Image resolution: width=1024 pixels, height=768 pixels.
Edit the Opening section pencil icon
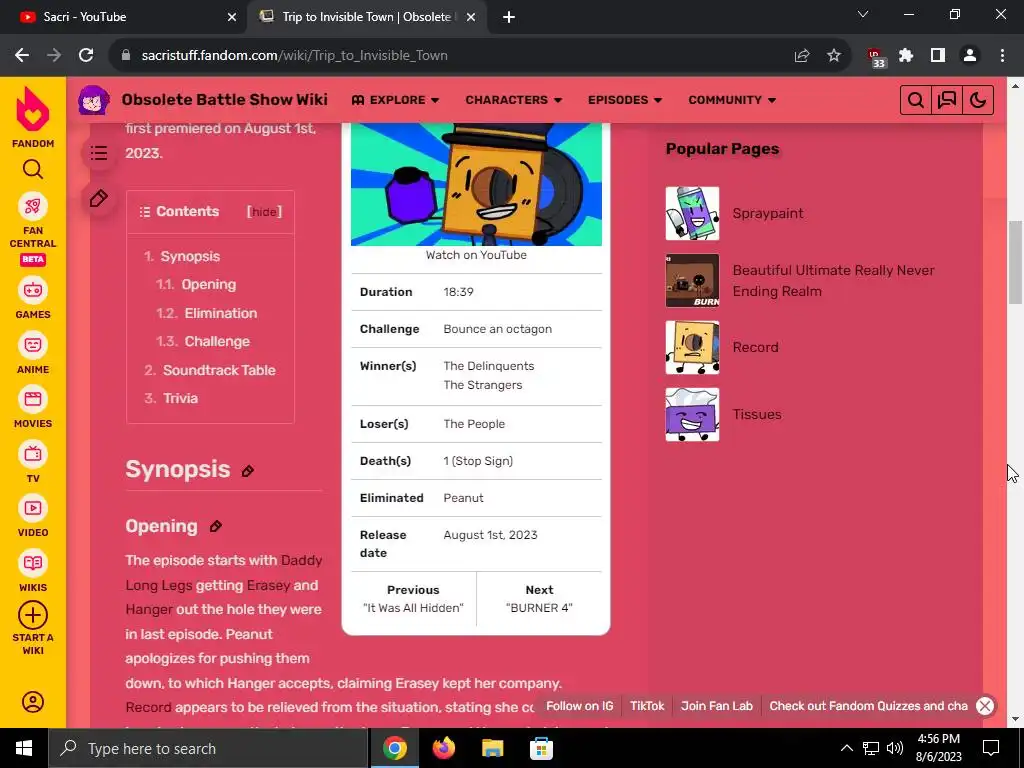(216, 526)
